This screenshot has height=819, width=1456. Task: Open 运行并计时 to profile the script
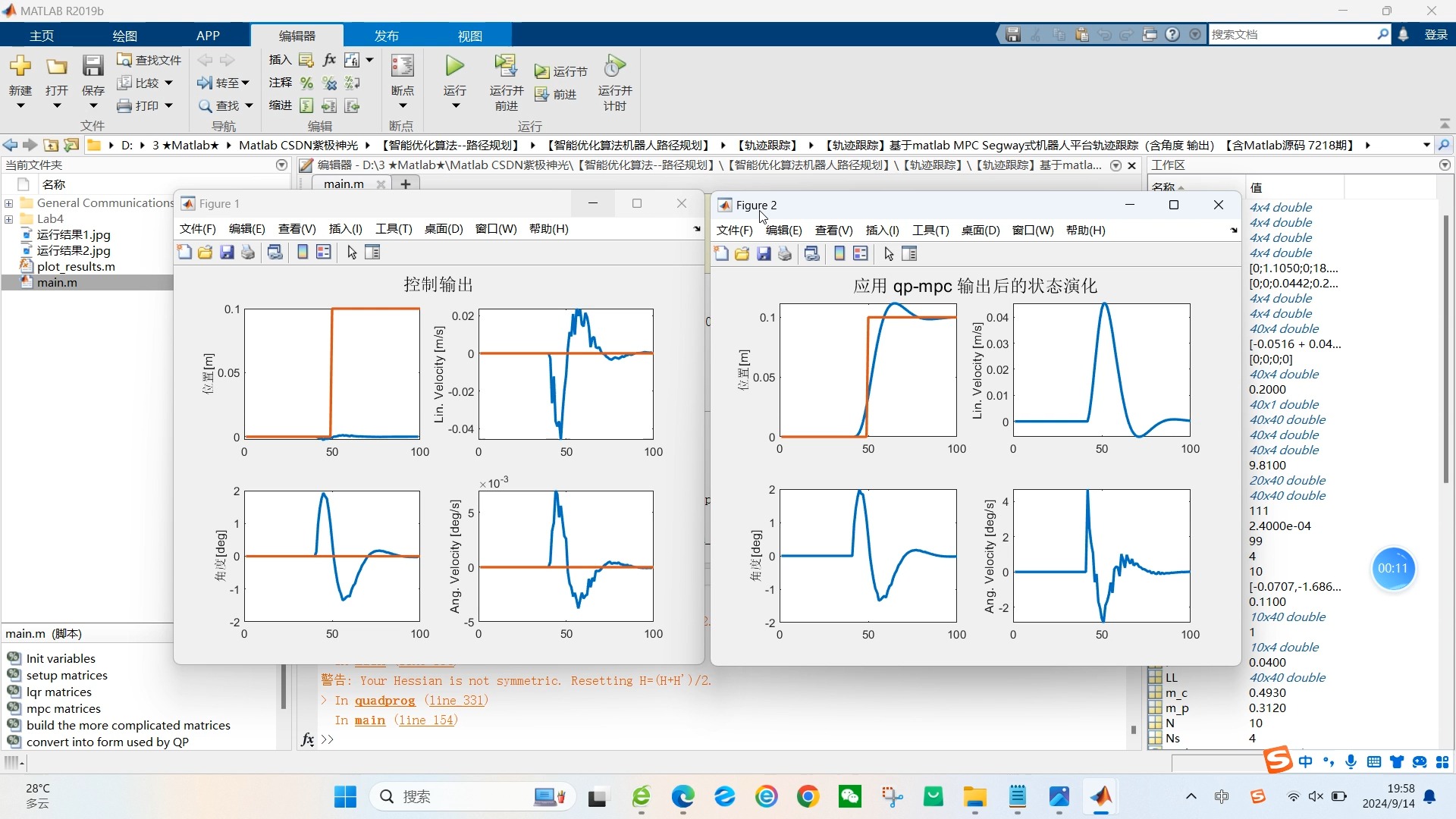pos(614,83)
